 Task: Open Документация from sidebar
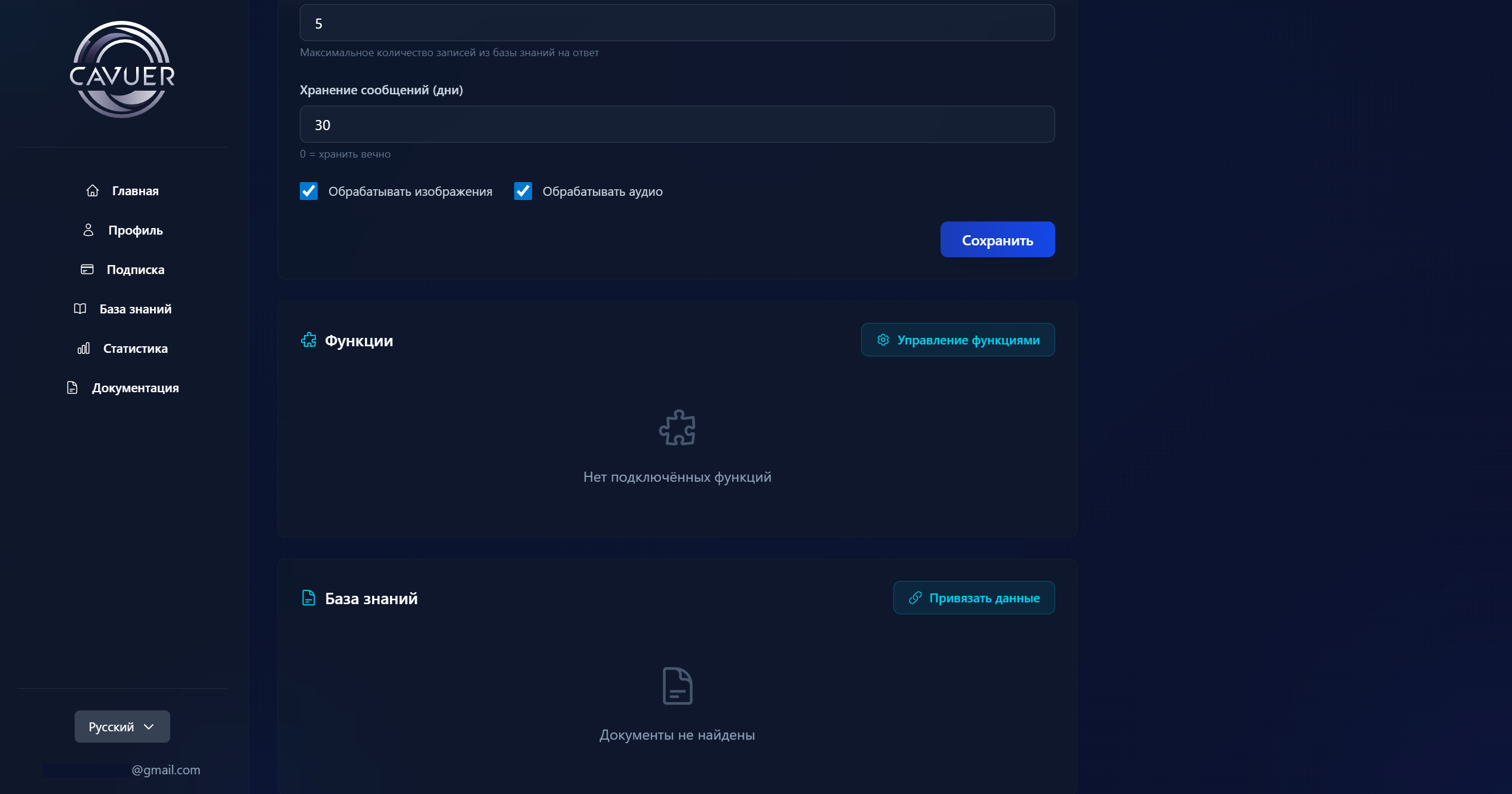(135, 388)
